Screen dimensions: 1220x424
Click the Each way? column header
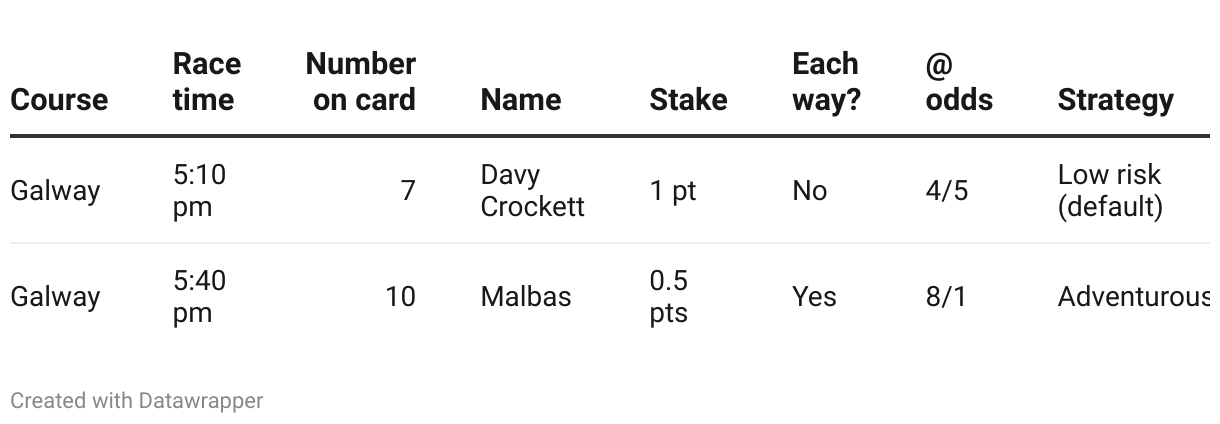click(x=826, y=82)
